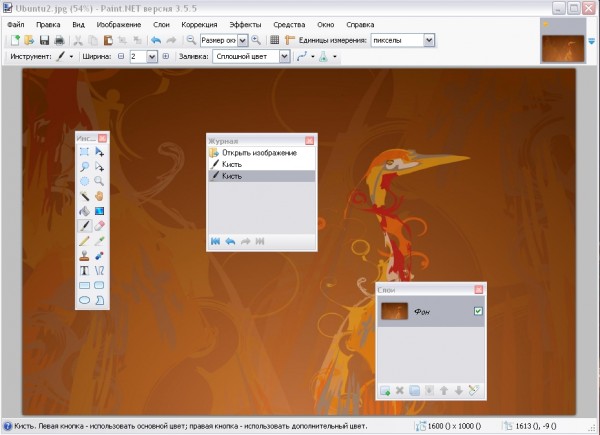Open the Правка menu

(48, 24)
